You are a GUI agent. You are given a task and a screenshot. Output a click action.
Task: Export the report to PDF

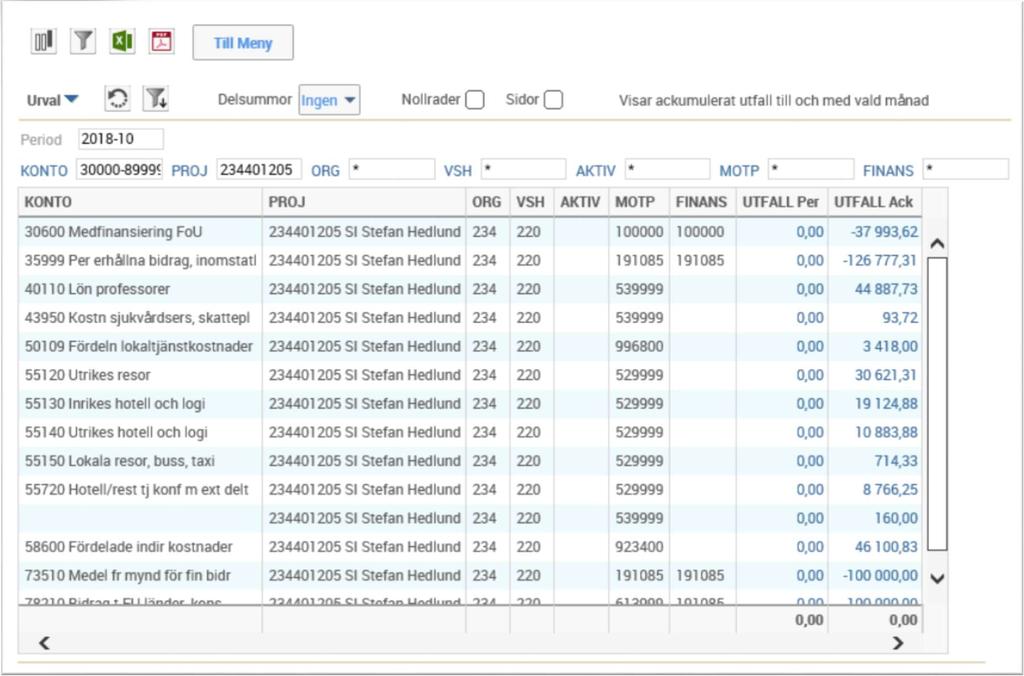pos(161,42)
